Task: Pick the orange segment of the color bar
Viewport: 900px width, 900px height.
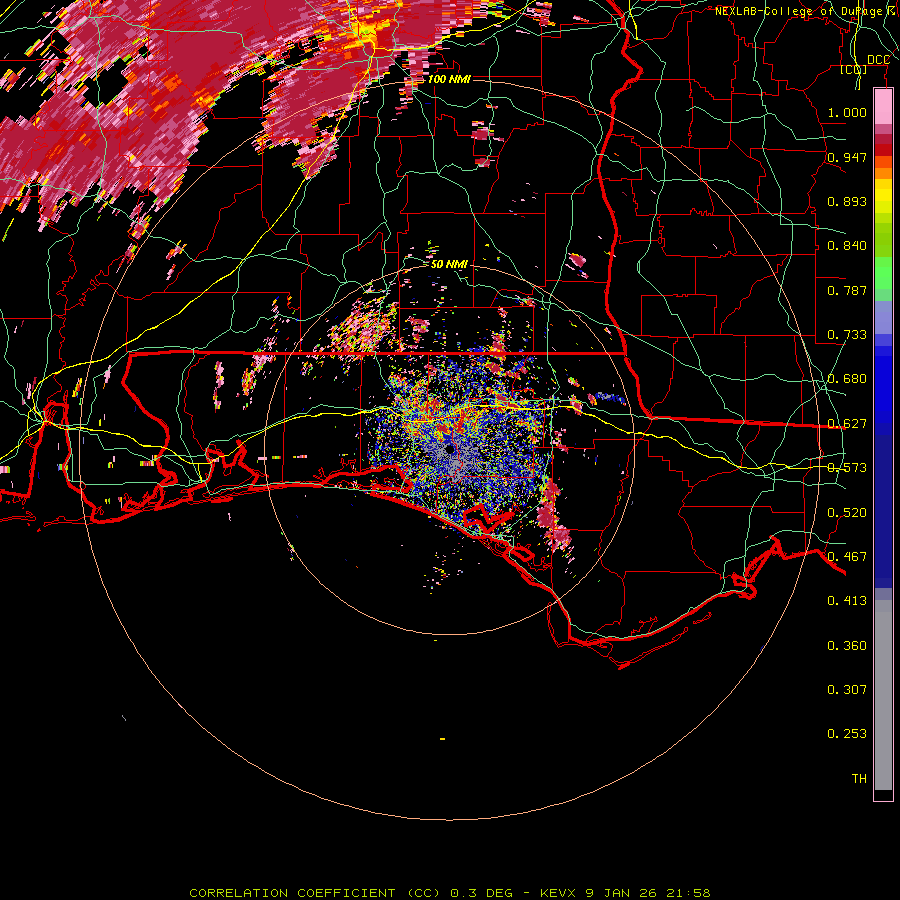Action: pyautogui.click(x=883, y=173)
